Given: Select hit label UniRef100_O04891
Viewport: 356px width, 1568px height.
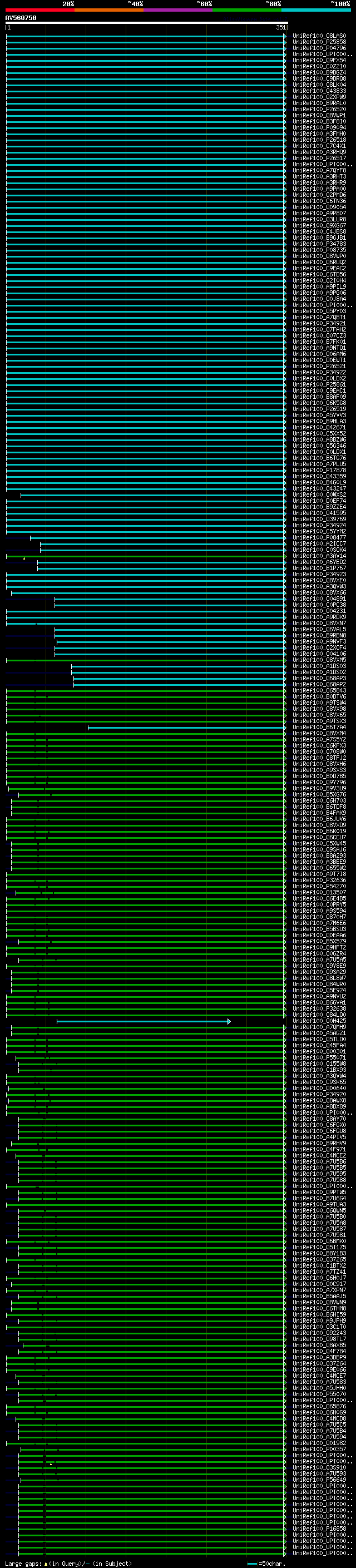Looking at the screenshot, I should pos(319,599).
